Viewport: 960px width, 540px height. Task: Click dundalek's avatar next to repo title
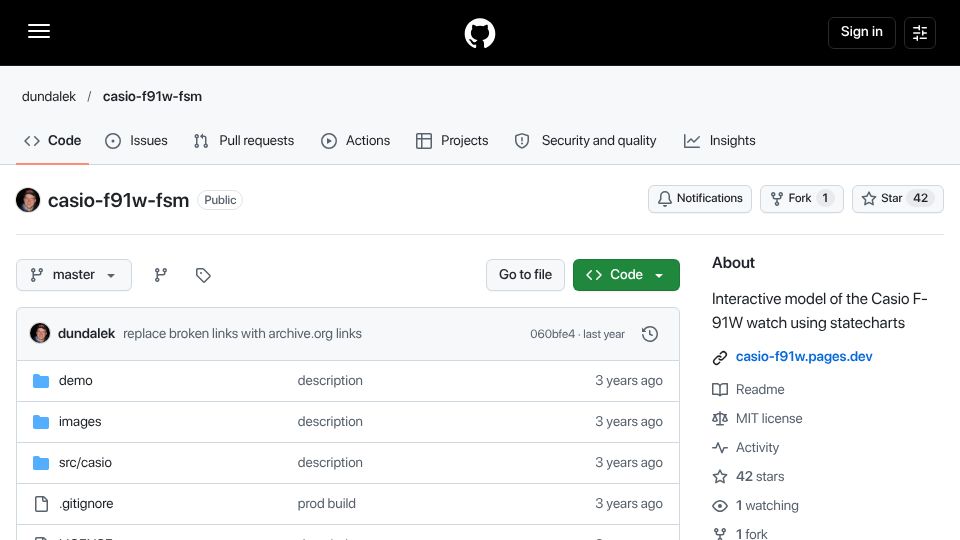(28, 200)
